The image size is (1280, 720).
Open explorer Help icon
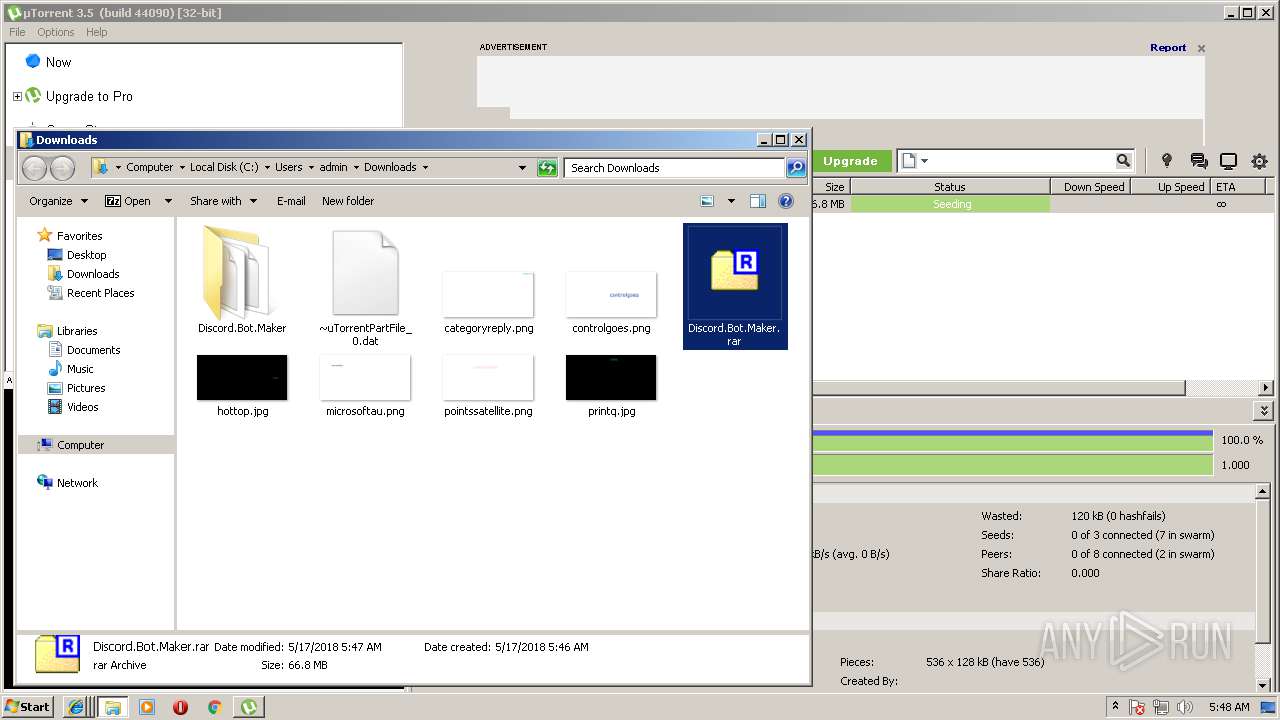pyautogui.click(x=786, y=201)
